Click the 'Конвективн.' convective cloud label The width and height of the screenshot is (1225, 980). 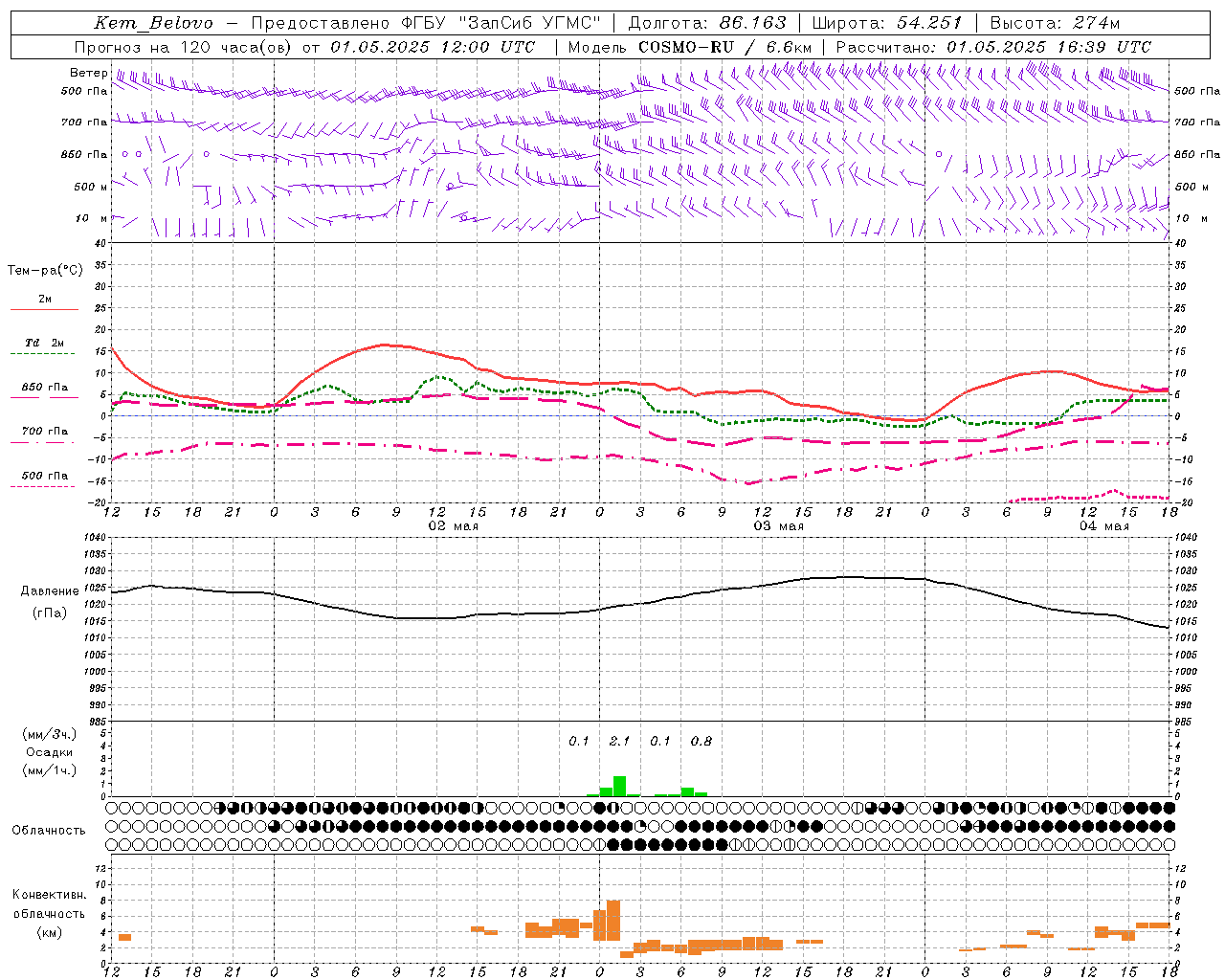(x=50, y=895)
